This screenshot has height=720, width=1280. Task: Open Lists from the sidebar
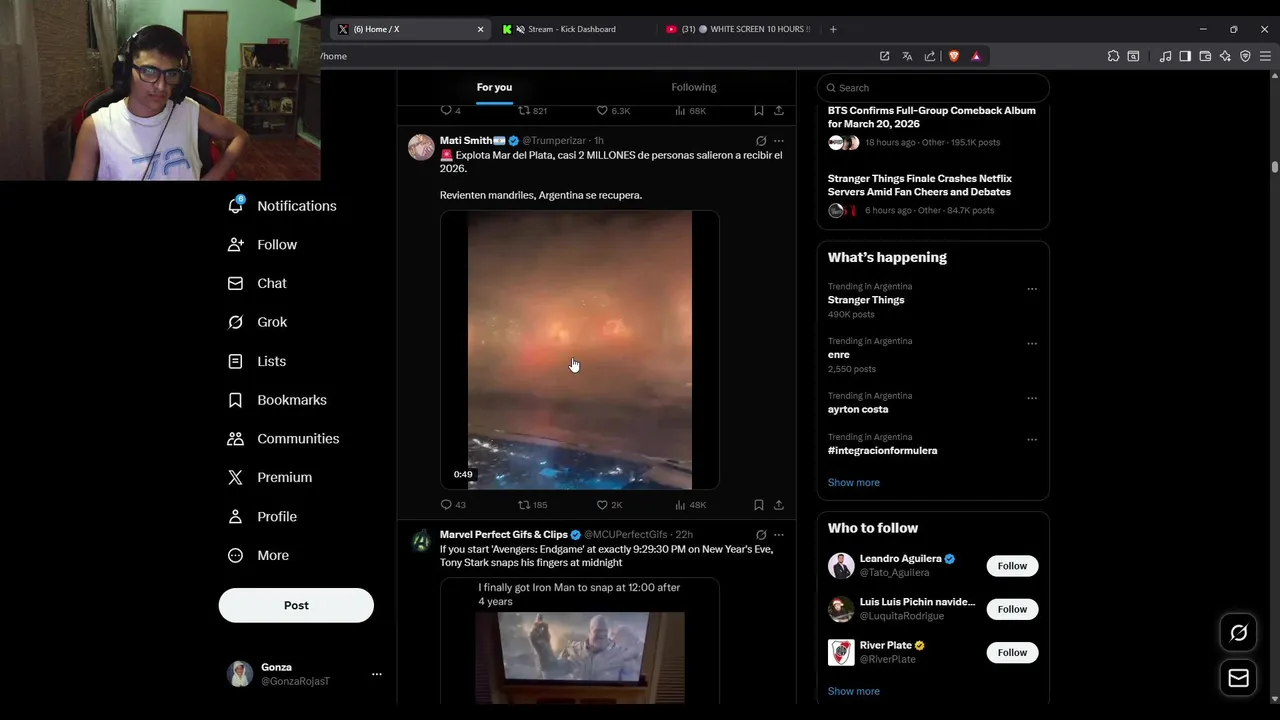[x=257, y=361]
